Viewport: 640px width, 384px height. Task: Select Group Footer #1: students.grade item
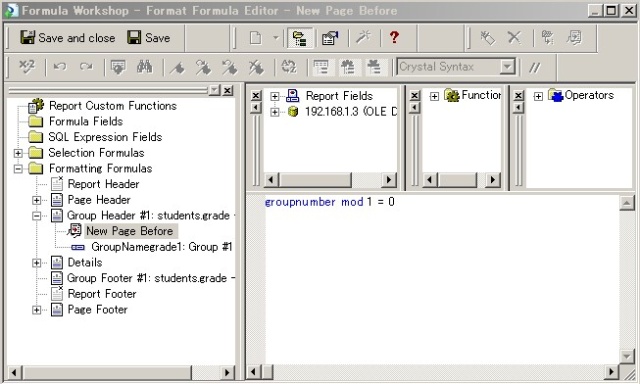click(150, 278)
